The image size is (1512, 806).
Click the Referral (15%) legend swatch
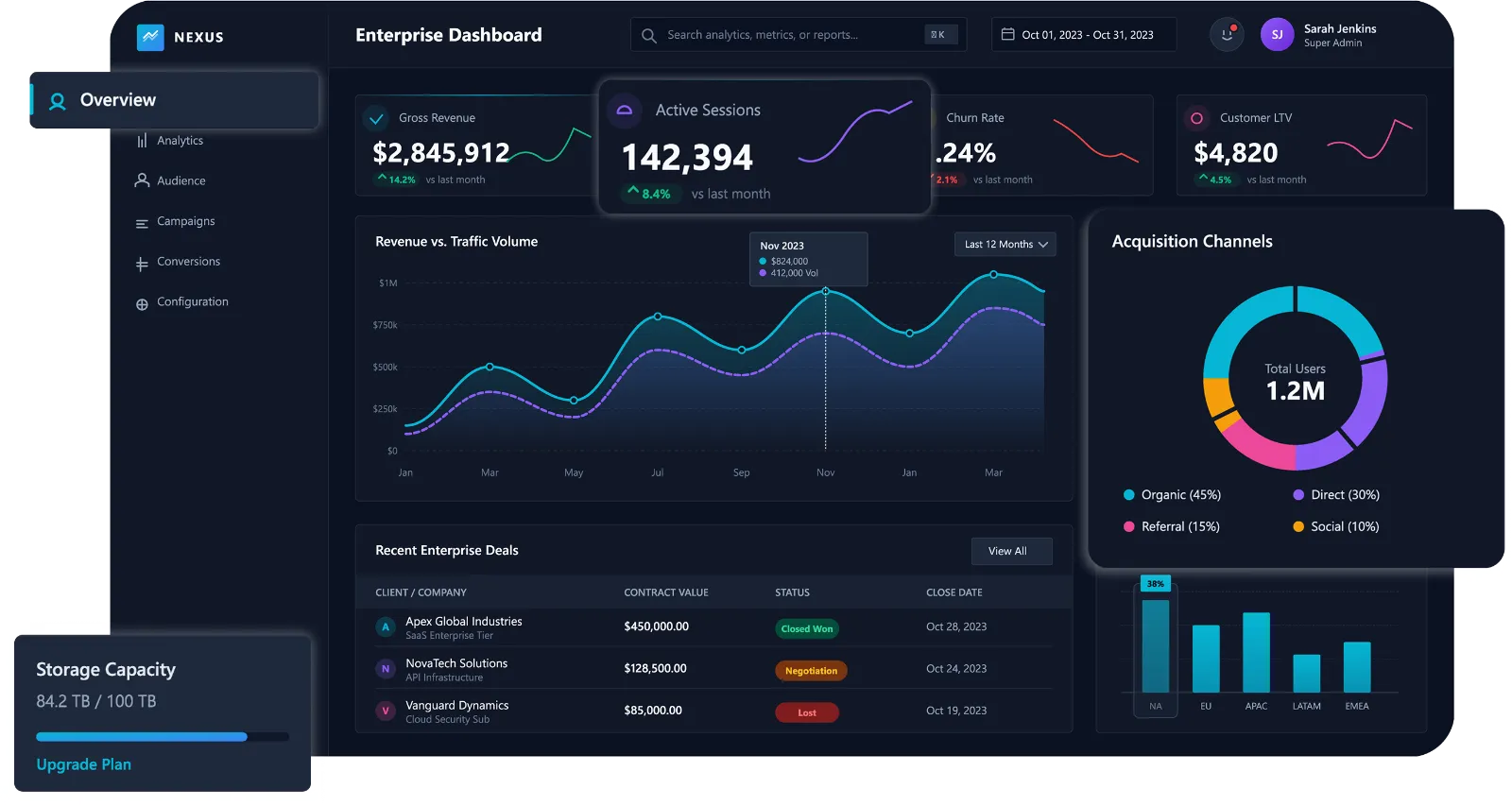1128,527
